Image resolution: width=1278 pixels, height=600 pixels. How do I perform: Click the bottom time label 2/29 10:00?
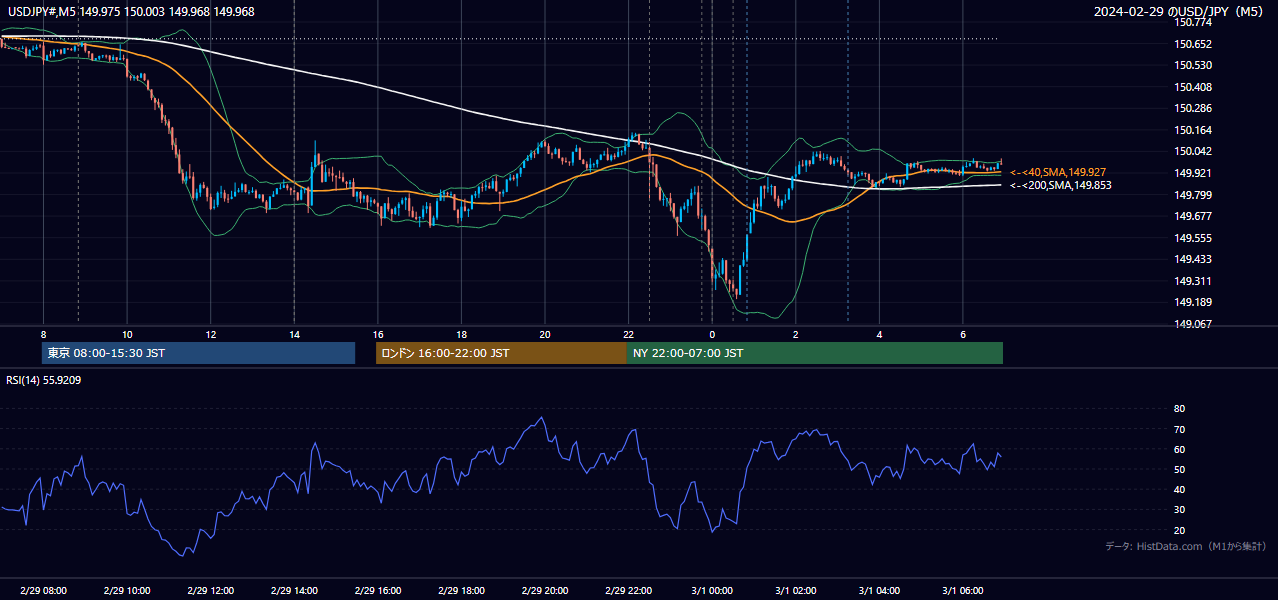[126, 590]
